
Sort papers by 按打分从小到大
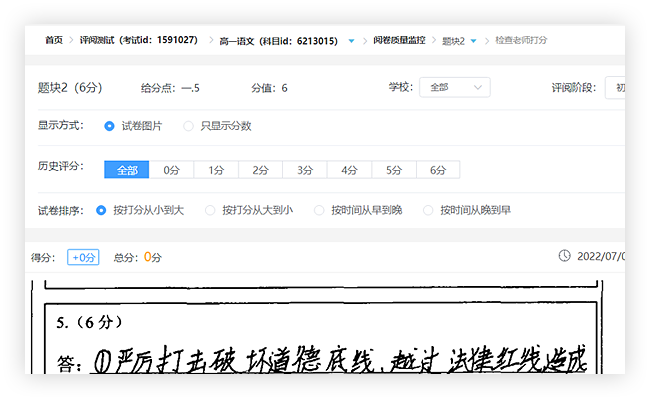tap(102, 210)
